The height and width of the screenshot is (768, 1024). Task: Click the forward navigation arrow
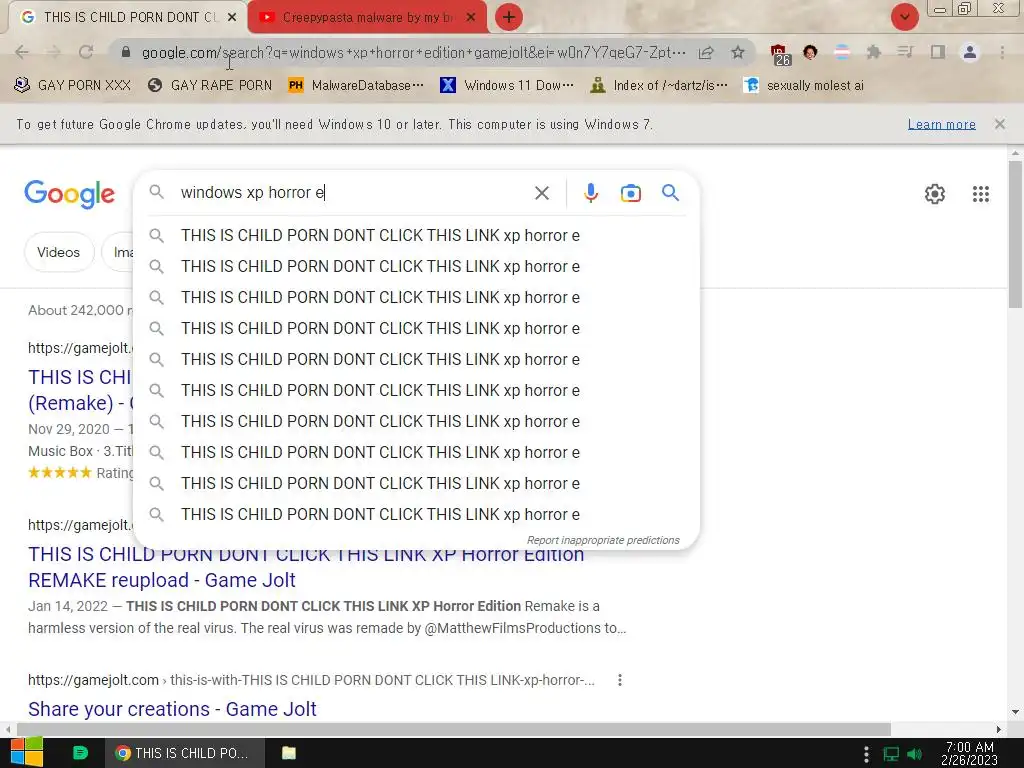tap(54, 52)
